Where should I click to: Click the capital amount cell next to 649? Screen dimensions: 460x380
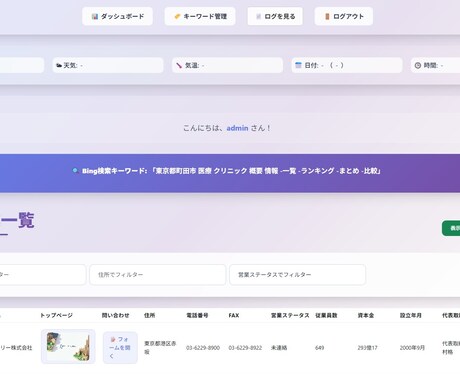point(367,348)
